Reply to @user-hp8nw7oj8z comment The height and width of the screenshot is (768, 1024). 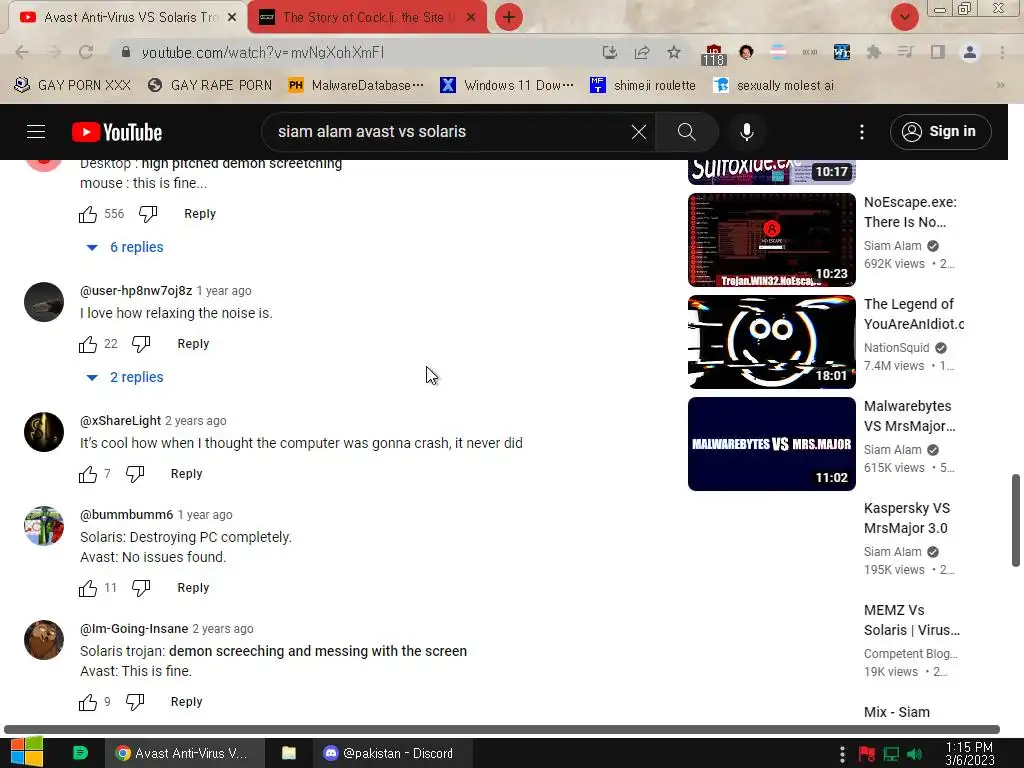coord(193,344)
